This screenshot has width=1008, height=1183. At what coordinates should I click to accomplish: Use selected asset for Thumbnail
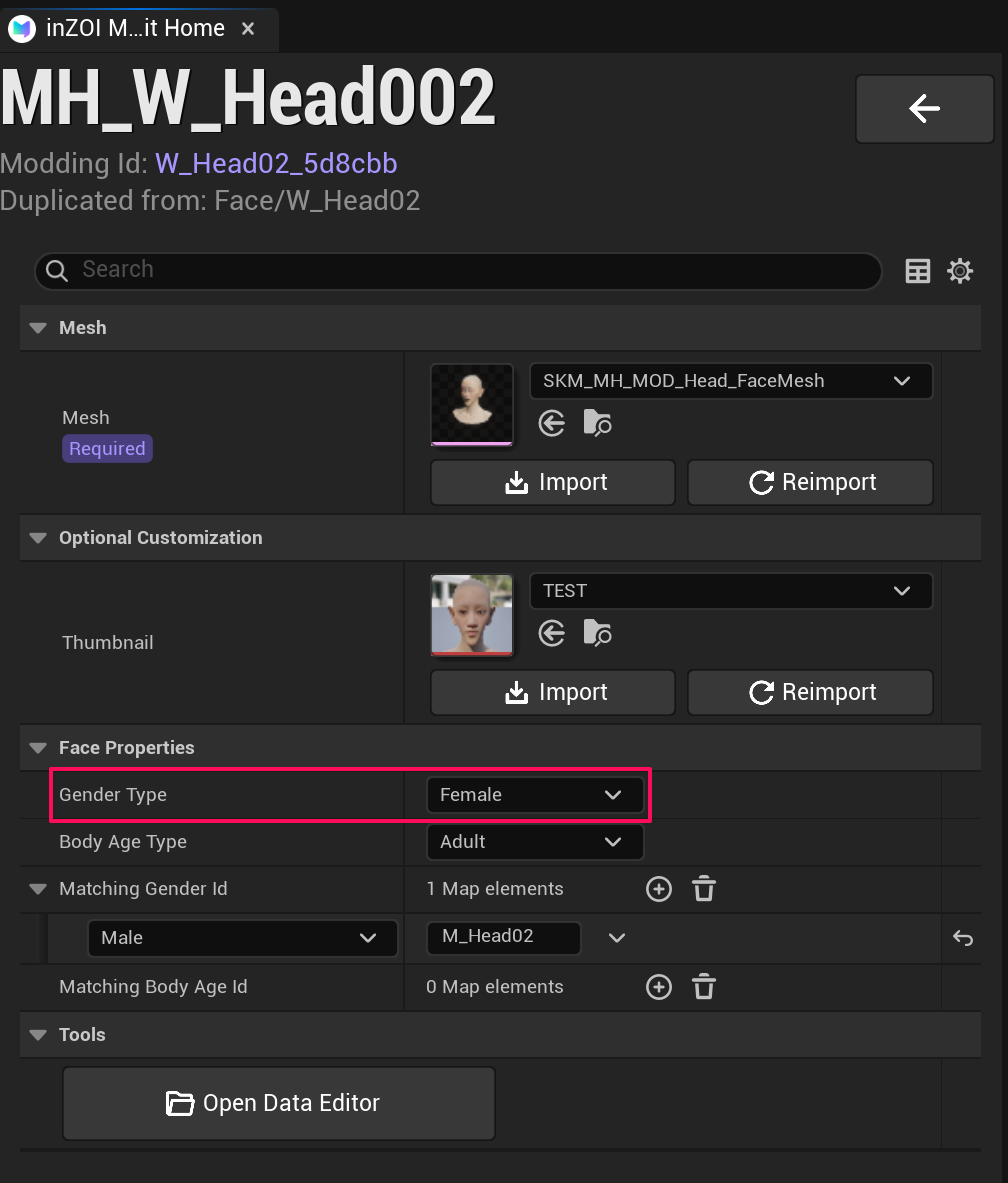552,634
